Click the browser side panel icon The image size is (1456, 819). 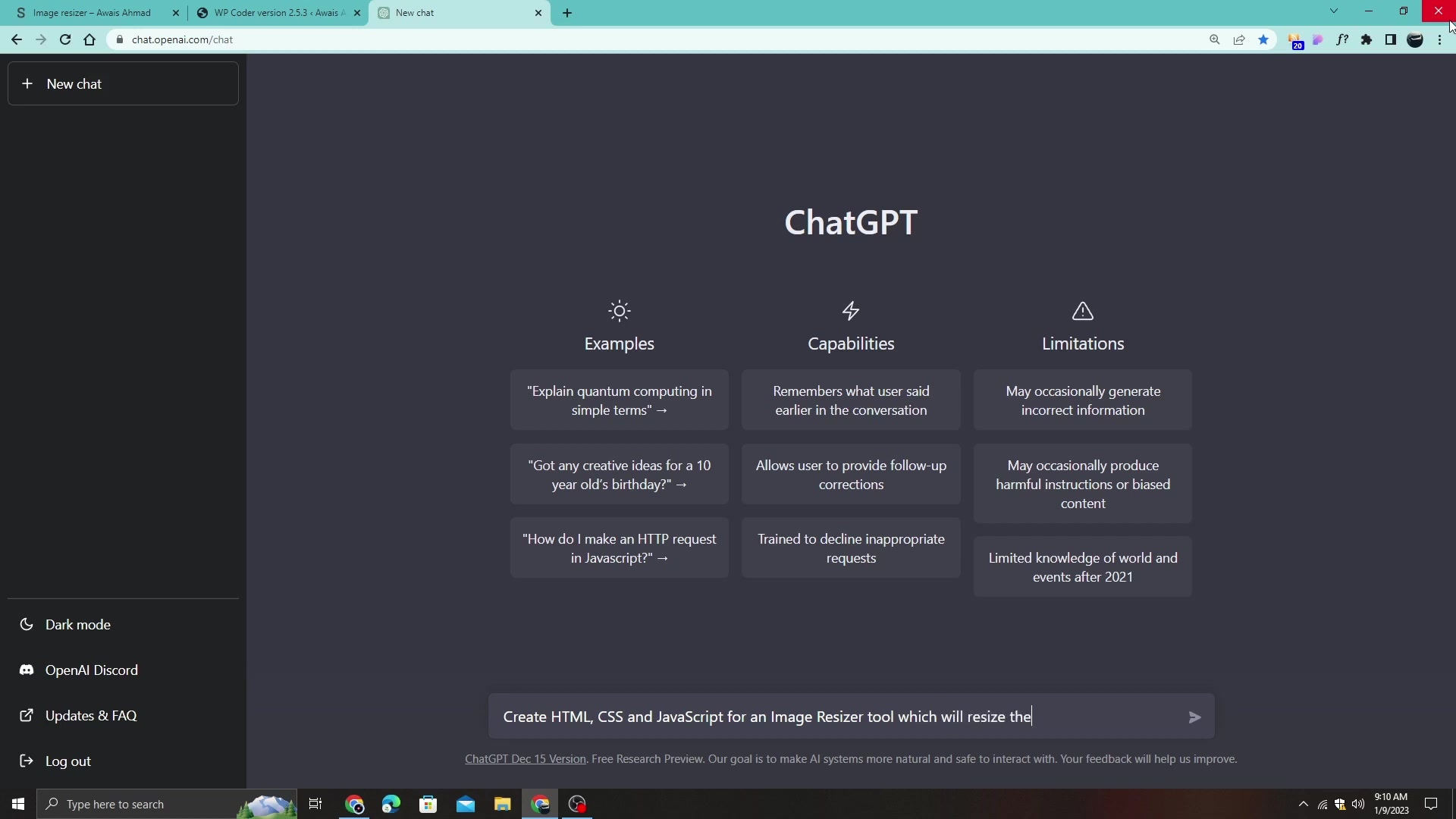[x=1391, y=39]
